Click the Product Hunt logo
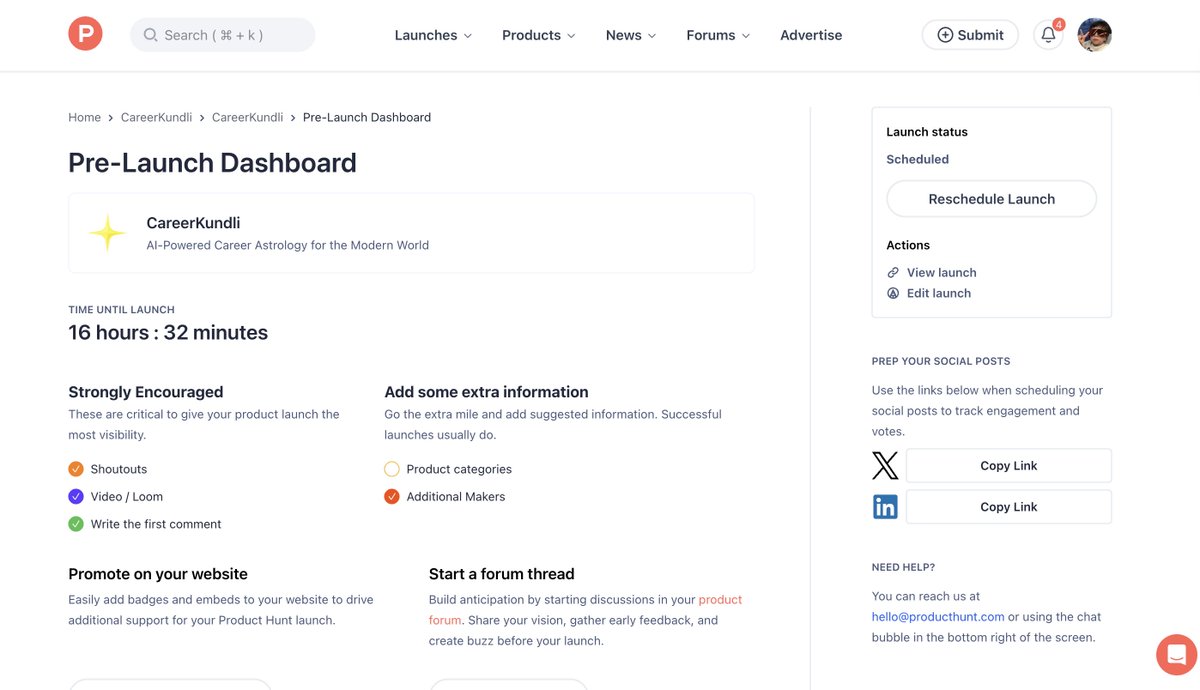This screenshot has height=690, width=1200. tap(85, 35)
